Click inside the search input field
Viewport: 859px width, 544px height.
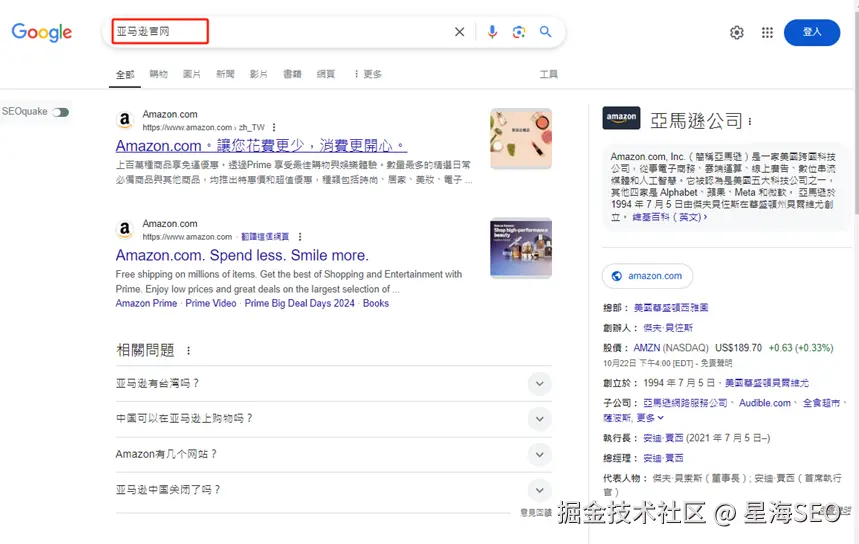[x=279, y=32]
